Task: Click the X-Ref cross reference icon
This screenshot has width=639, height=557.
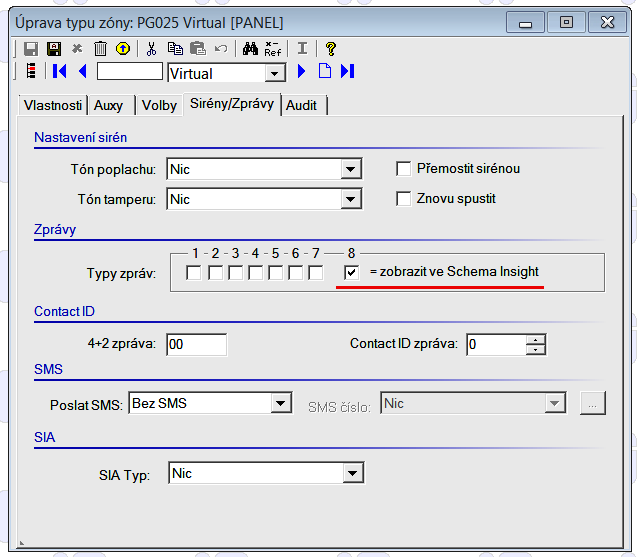Action: pyautogui.click(x=273, y=48)
